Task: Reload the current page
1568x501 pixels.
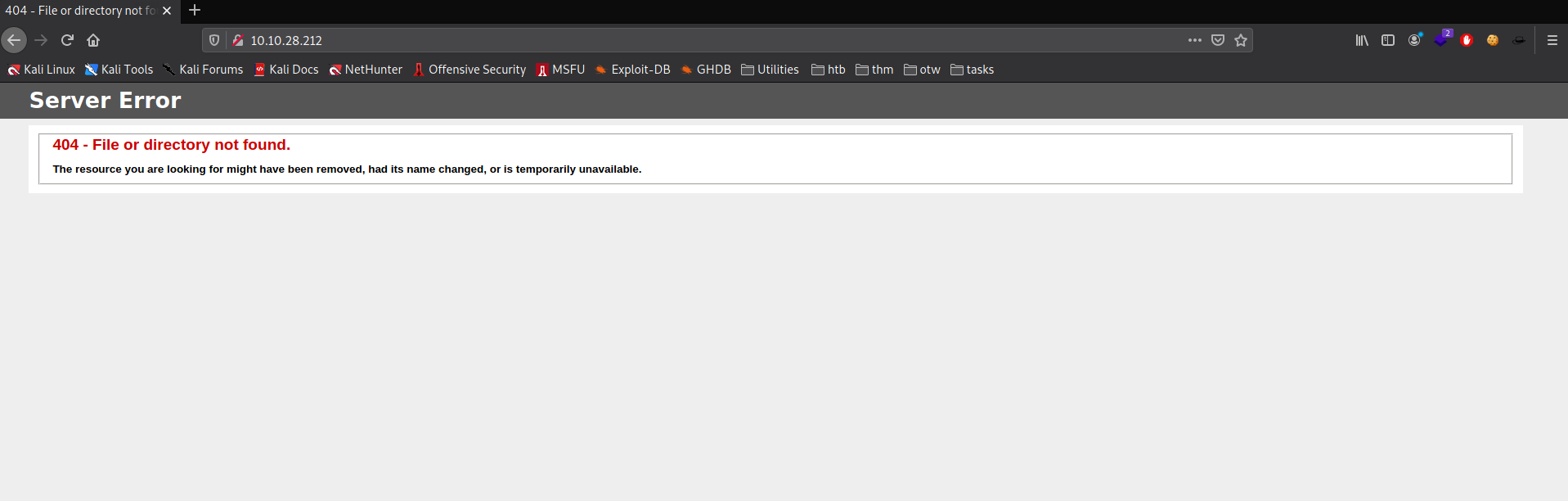Action: coord(67,40)
